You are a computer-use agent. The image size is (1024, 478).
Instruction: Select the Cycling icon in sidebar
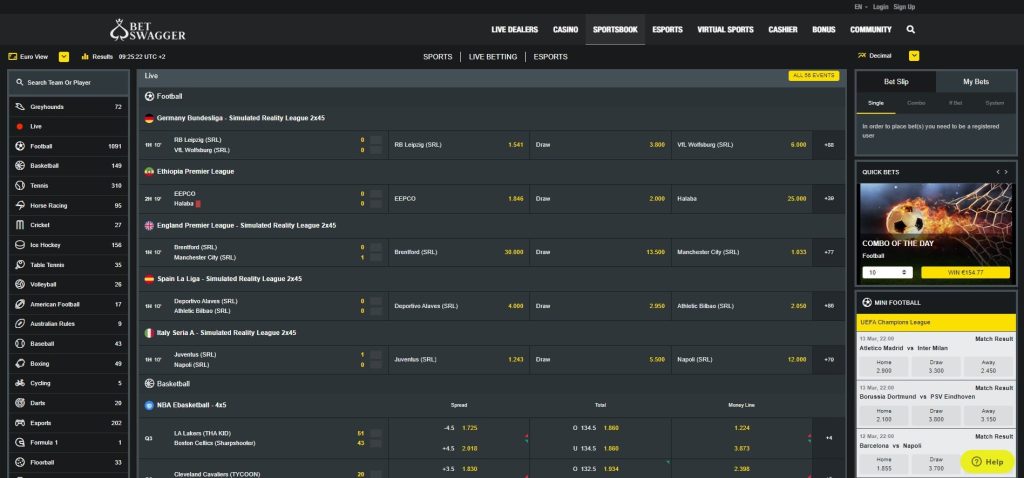tap(20, 383)
